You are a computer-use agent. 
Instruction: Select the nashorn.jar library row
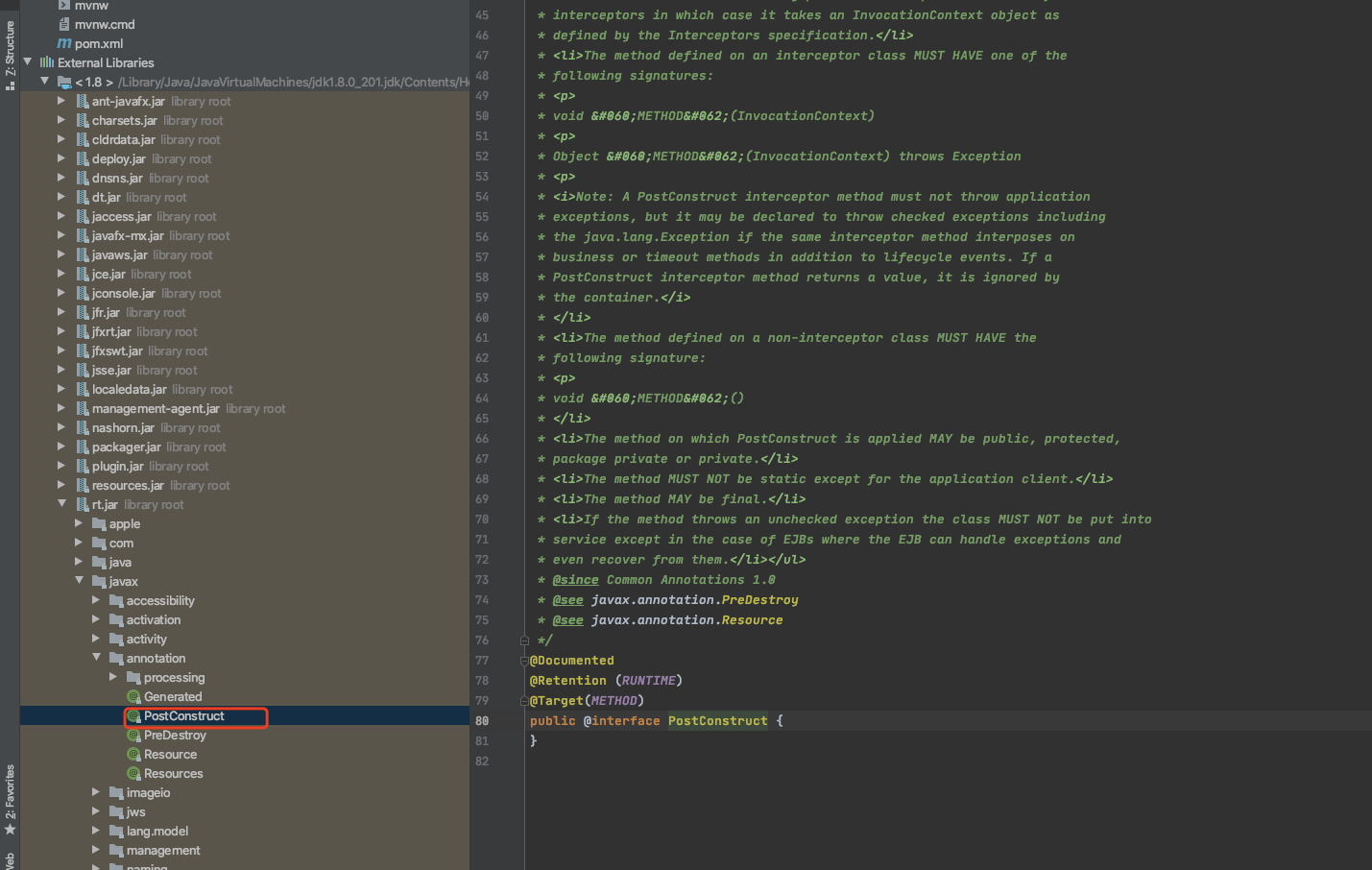(x=245, y=427)
